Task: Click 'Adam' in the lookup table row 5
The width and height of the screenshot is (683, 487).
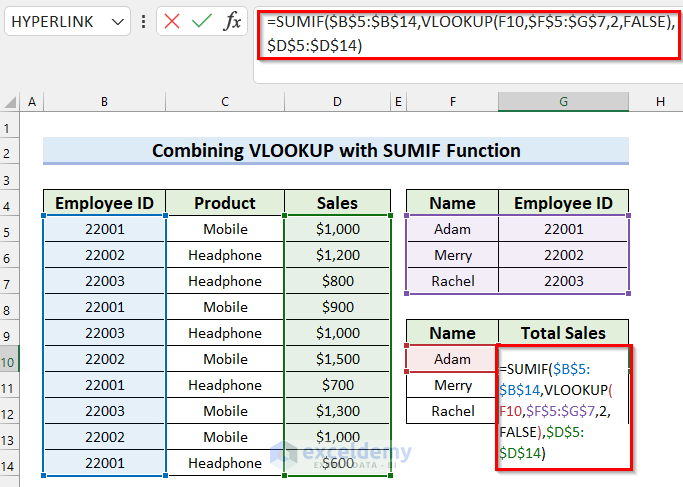Action: (453, 229)
